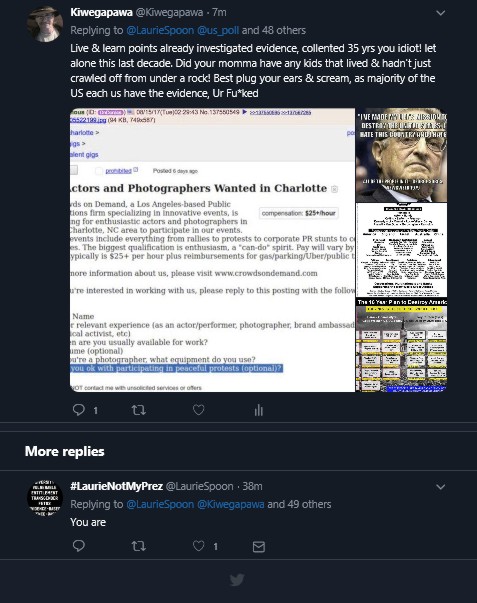477x603 pixels.
Task: Click @Kiwegapawa mention in Laurie's reply
Action: pos(230,505)
